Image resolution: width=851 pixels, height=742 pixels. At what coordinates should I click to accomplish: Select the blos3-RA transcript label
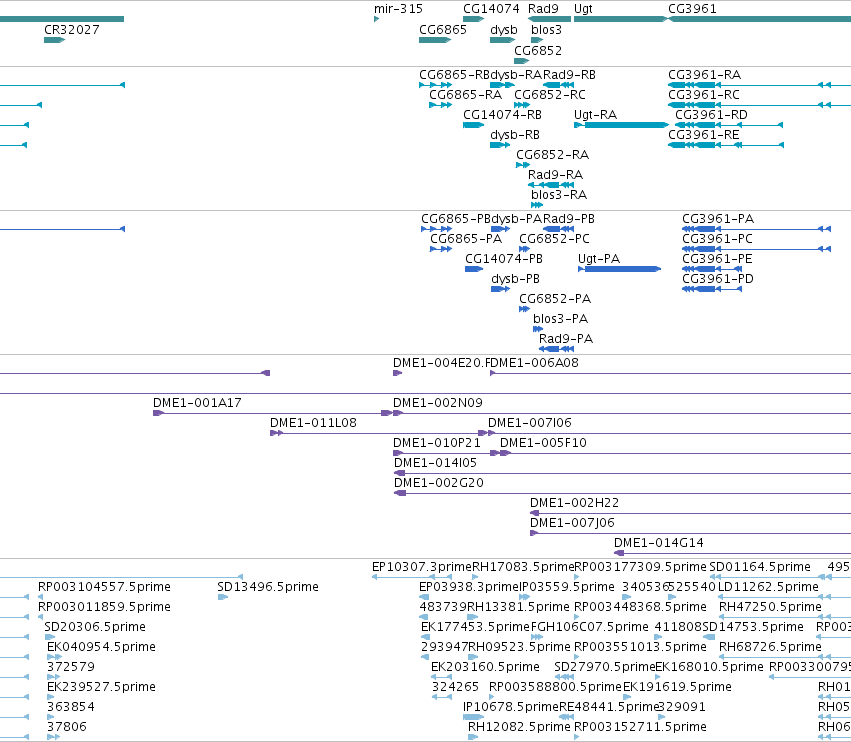point(558,194)
